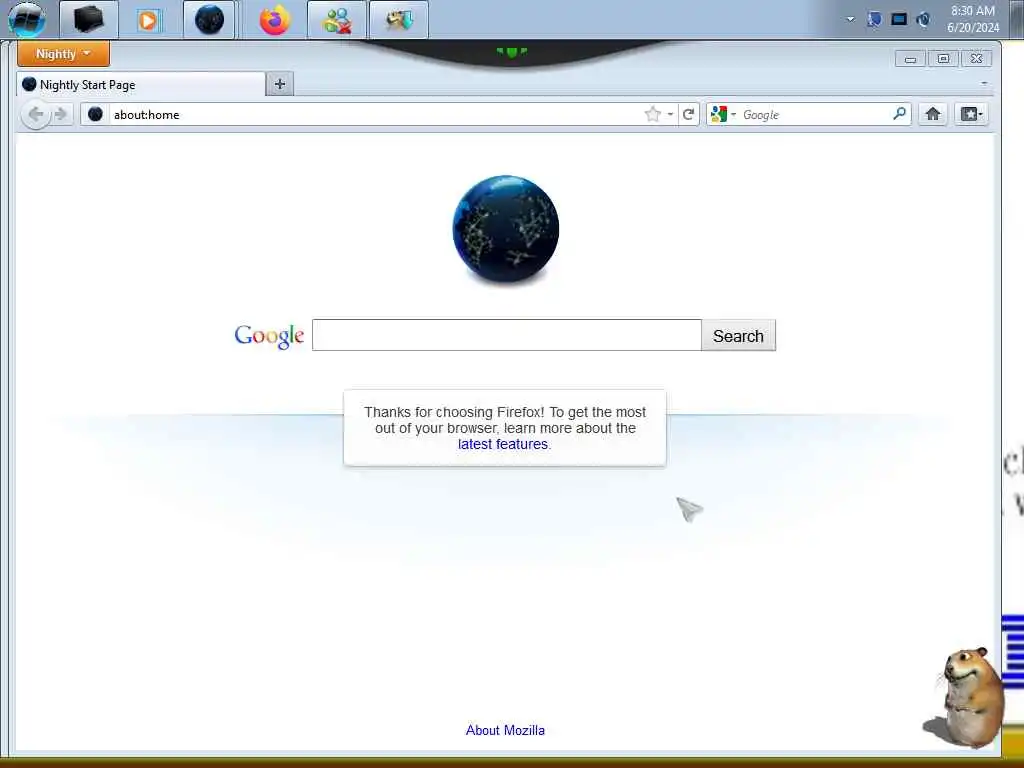Viewport: 1024px width, 768px height.
Task: Show hidden system tray icons
Action: pyautogui.click(x=850, y=19)
